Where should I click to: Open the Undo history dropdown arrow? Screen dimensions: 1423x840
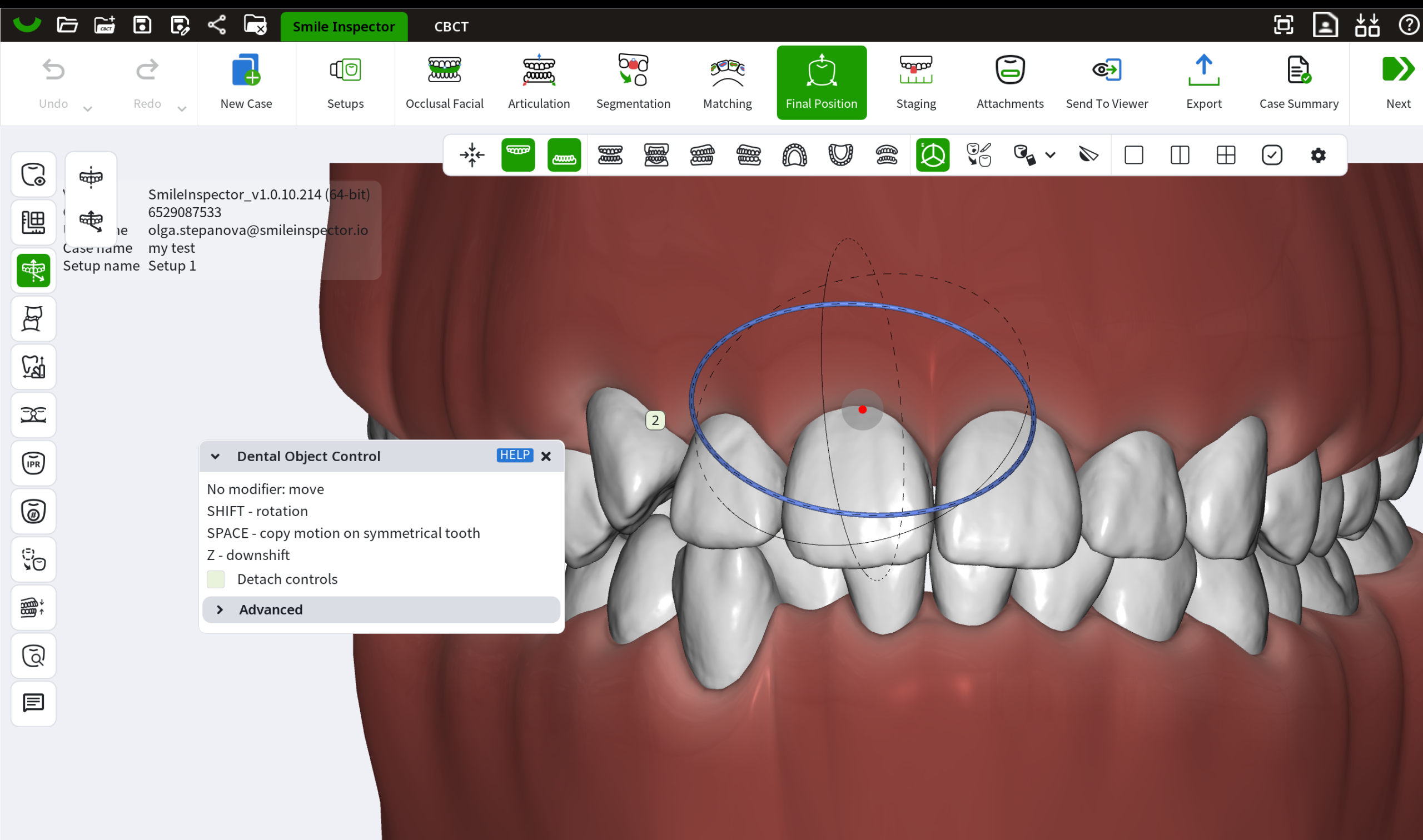pyautogui.click(x=88, y=109)
